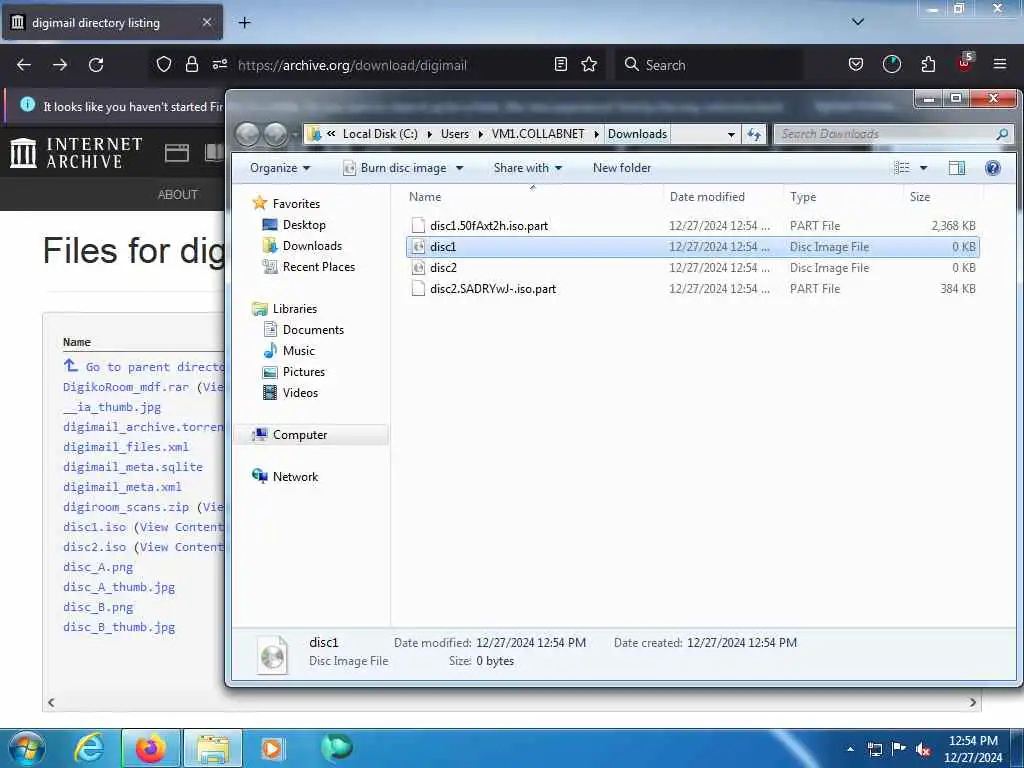This screenshot has height=768, width=1024.
Task: Open the ABOUT nav item
Action: (x=178, y=195)
